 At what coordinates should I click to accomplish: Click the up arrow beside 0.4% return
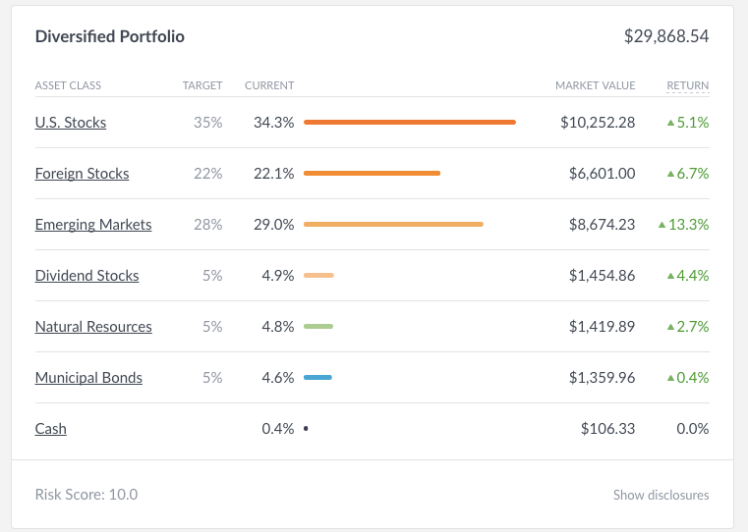(671, 377)
